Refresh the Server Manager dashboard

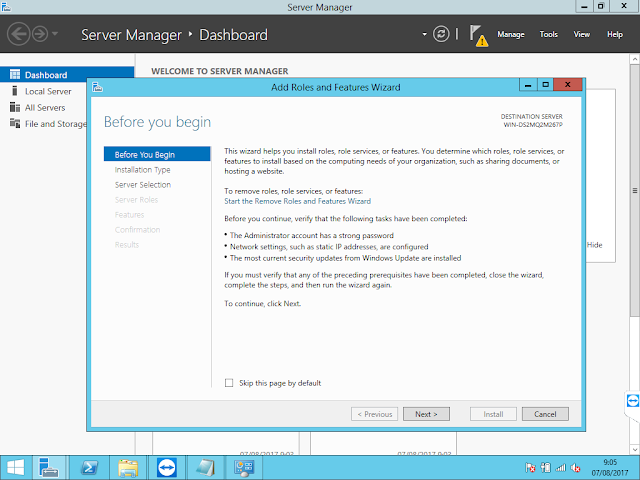441,34
